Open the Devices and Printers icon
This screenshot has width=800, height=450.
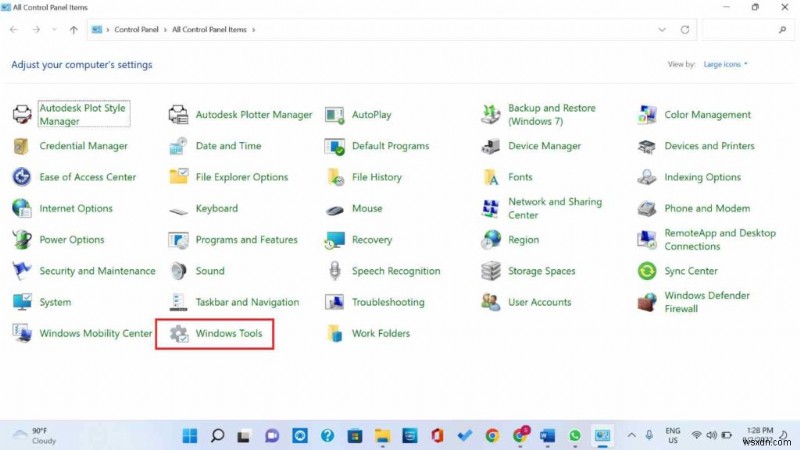pyautogui.click(x=646, y=146)
